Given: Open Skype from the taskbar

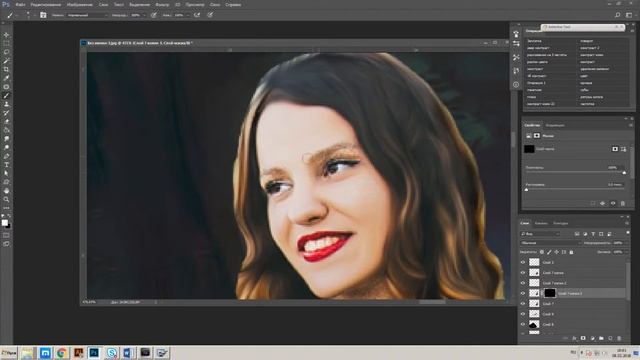Looking at the screenshot, I should click(x=111, y=353).
